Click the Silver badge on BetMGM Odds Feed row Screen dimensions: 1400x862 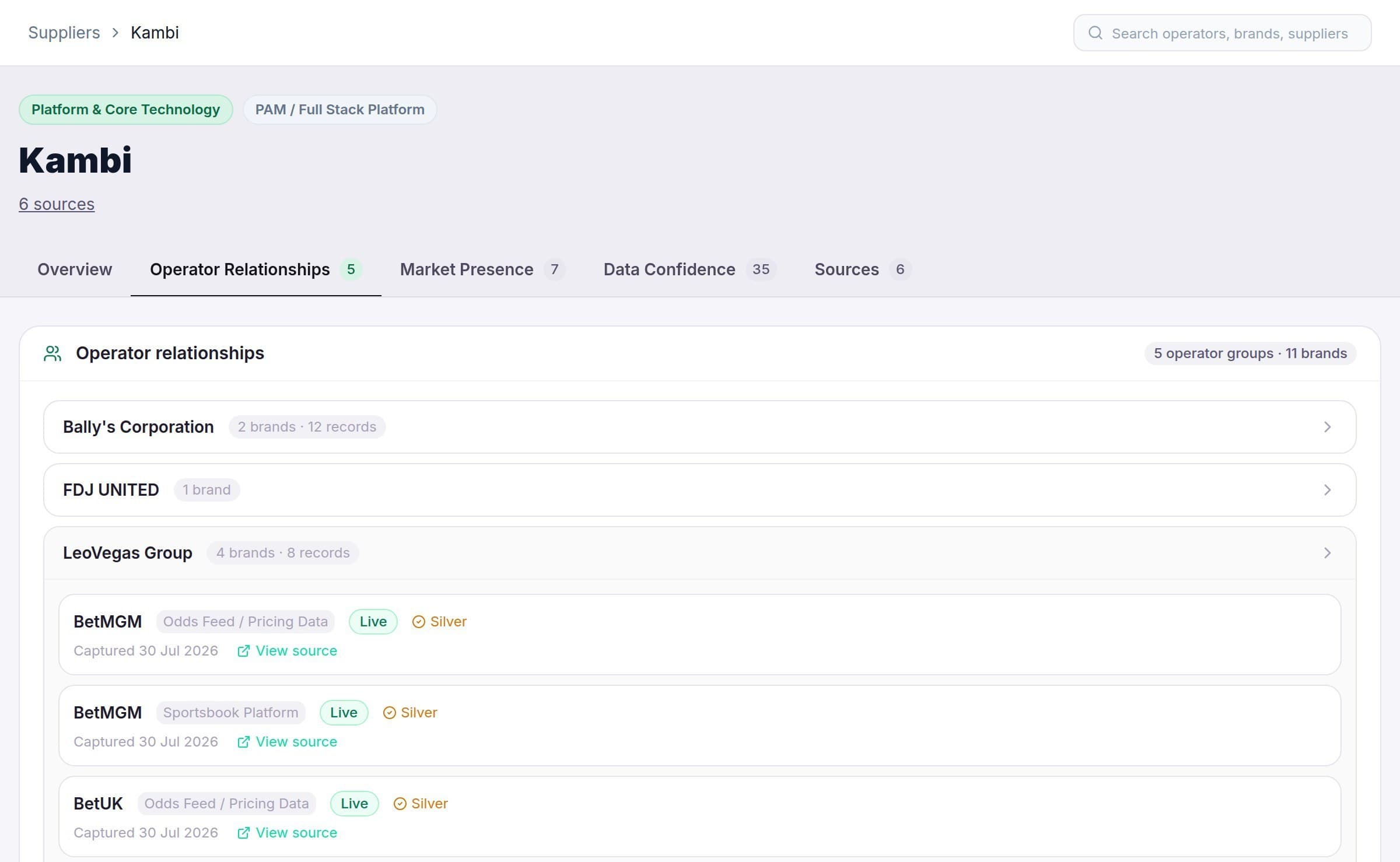[x=439, y=622]
